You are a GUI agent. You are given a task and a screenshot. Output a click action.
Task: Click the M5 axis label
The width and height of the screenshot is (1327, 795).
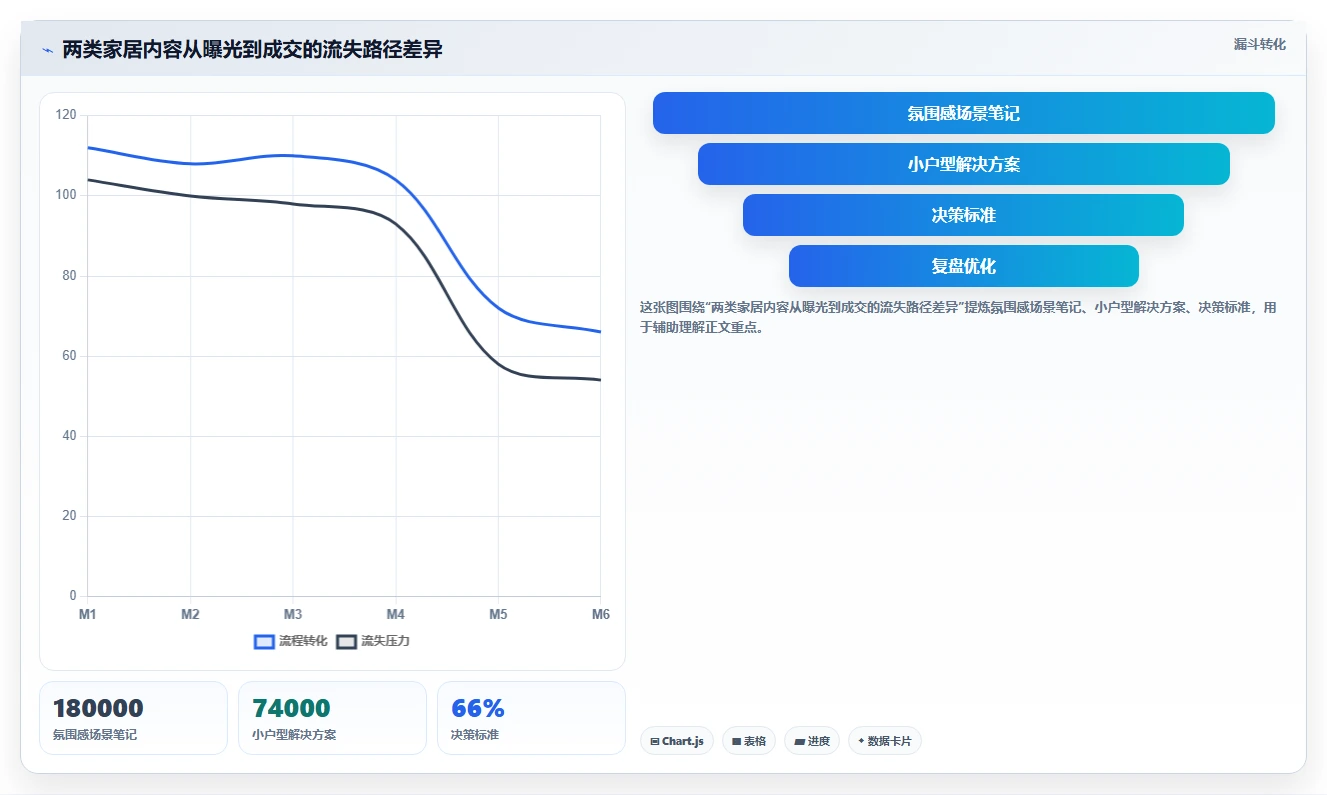pos(498,614)
